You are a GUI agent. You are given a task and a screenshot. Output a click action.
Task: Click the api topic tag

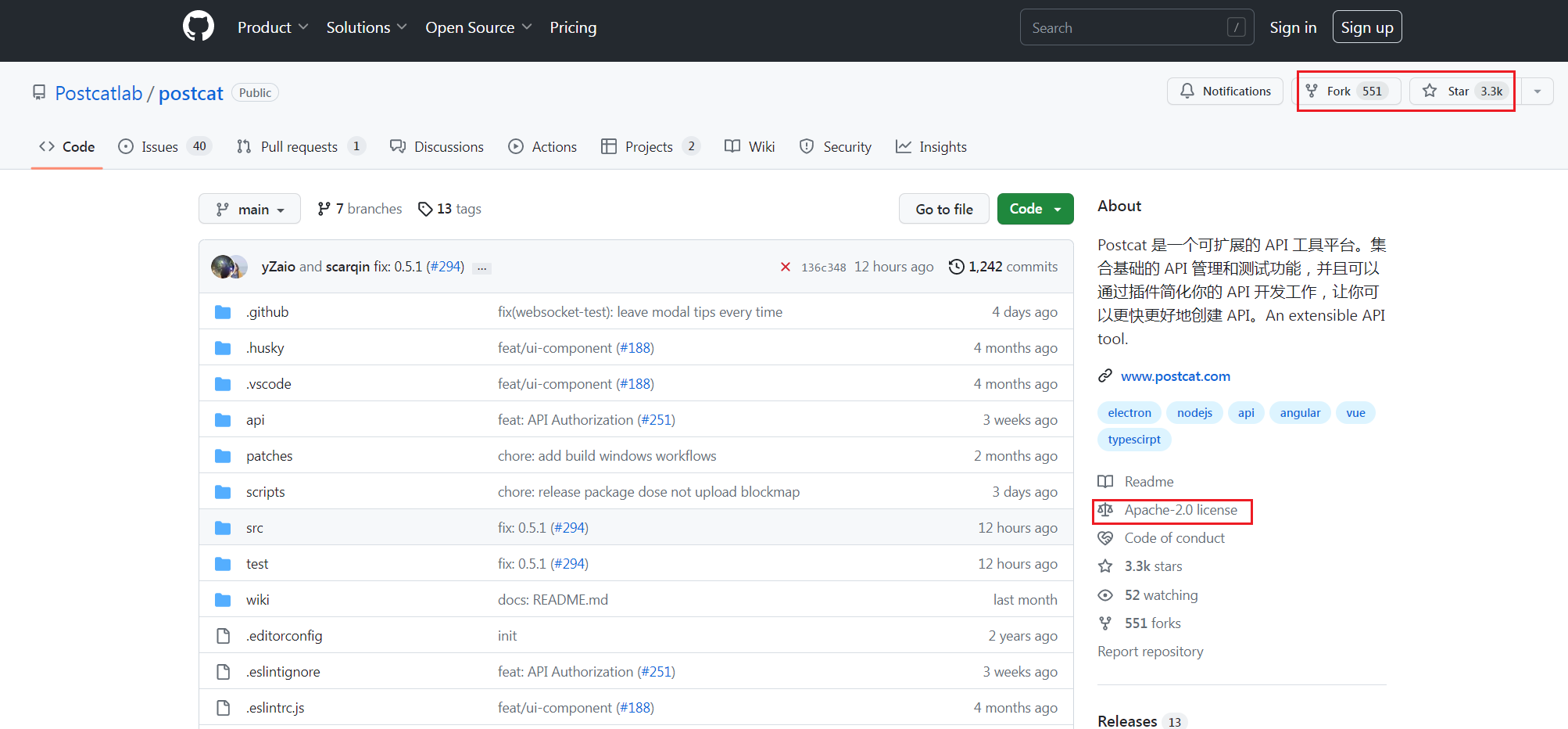coord(1245,413)
